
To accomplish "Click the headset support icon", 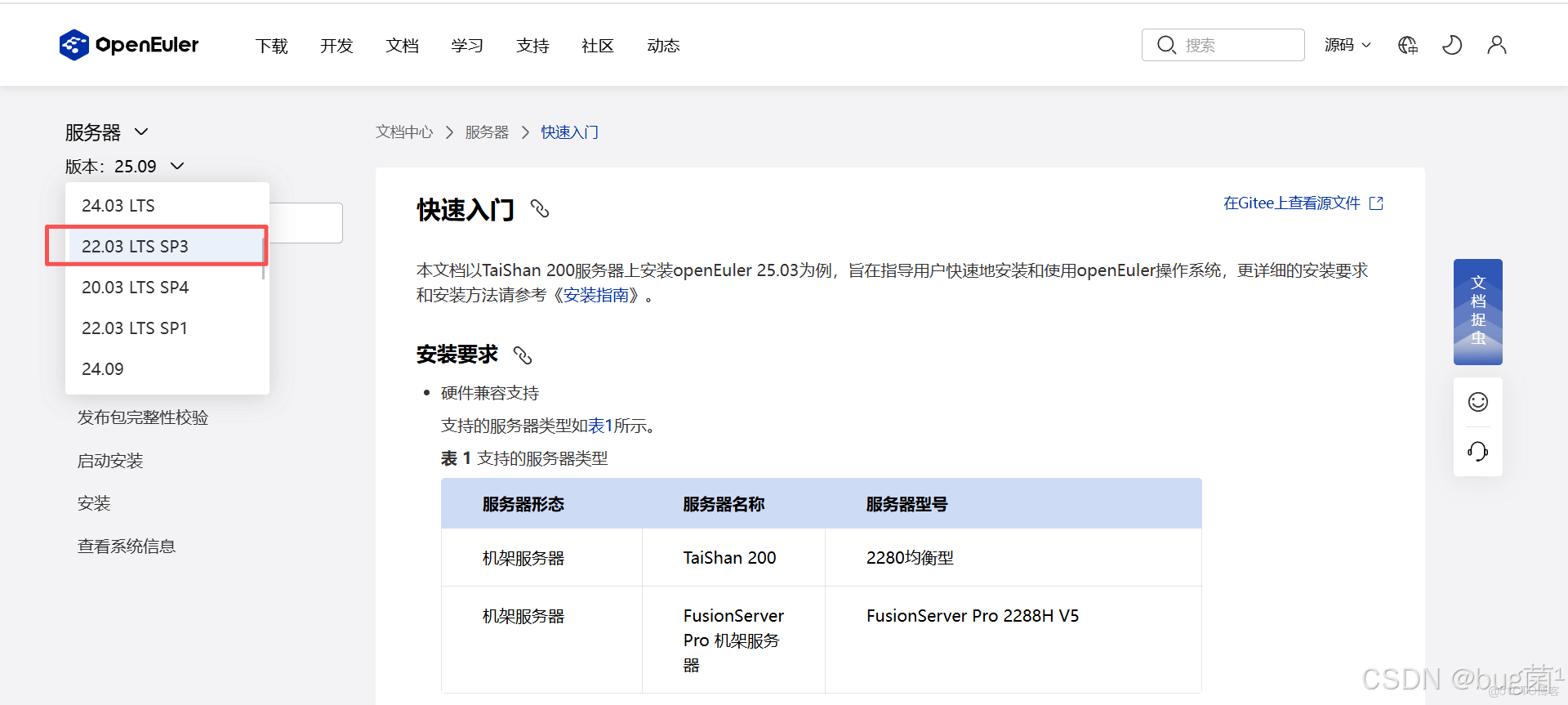I will click(x=1478, y=451).
